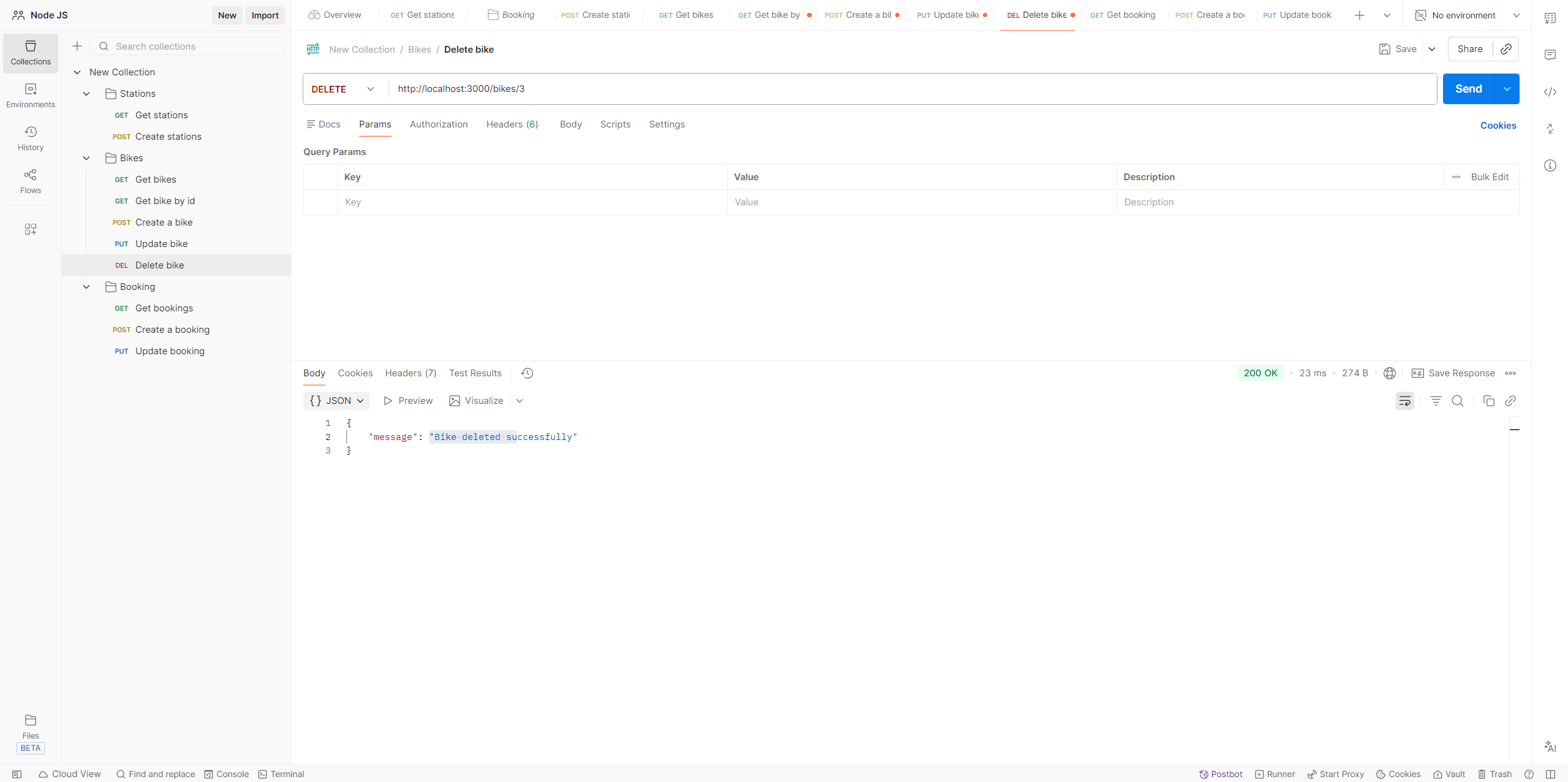Switch to the Authorization tab
Image resolution: width=1568 pixels, height=782 pixels.
pyautogui.click(x=439, y=124)
